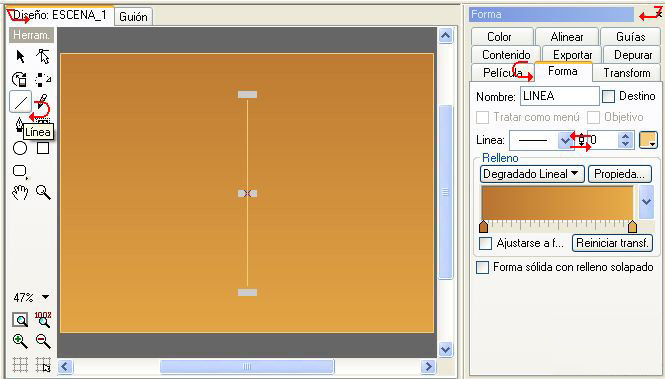Screen dimensions: 665x379
Task: Open the Transform tab
Action: 627,73
